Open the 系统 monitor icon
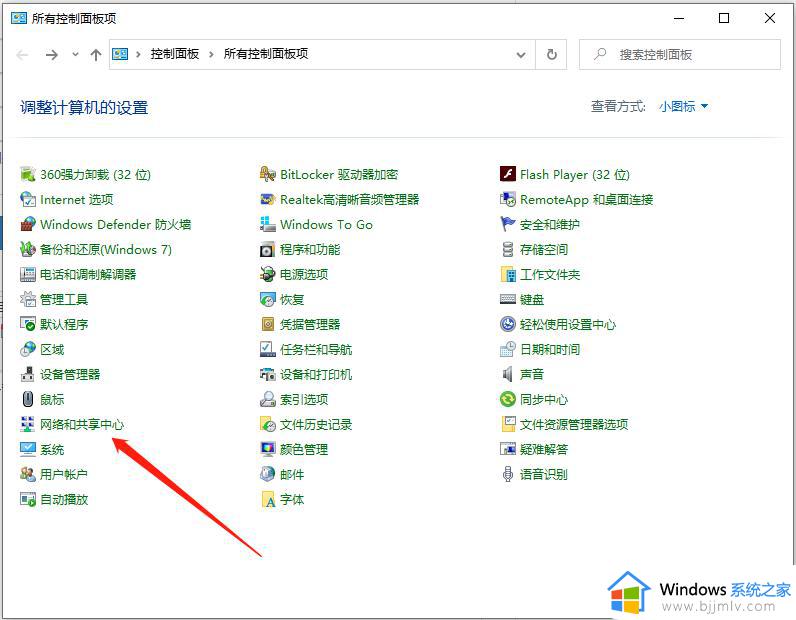The height and width of the screenshot is (620, 796). [x=27, y=449]
